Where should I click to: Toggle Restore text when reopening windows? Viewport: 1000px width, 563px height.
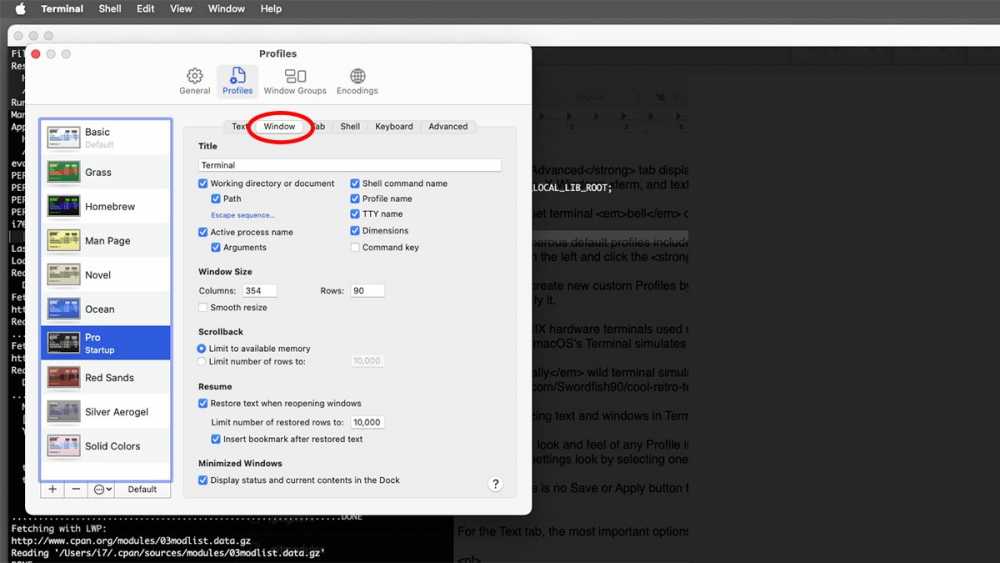coord(203,404)
